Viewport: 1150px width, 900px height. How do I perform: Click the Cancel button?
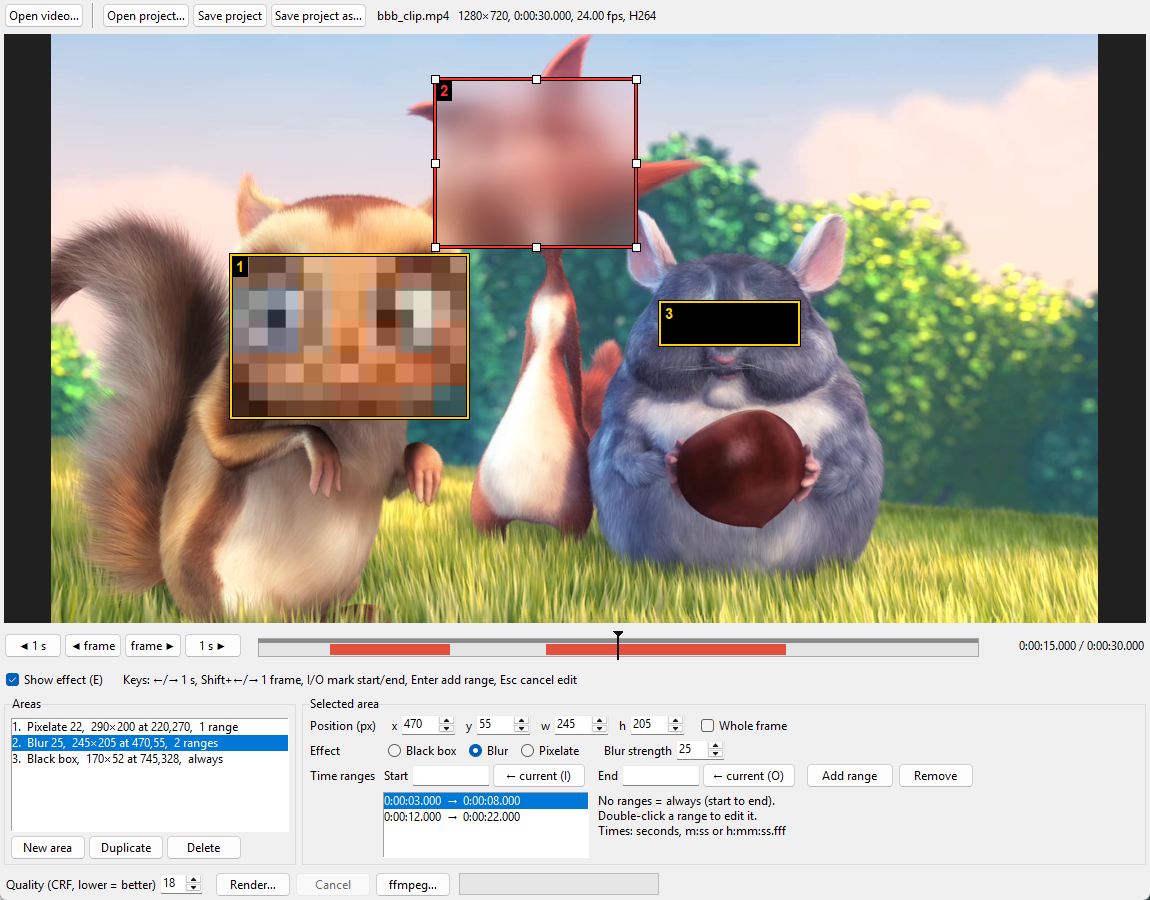(333, 885)
